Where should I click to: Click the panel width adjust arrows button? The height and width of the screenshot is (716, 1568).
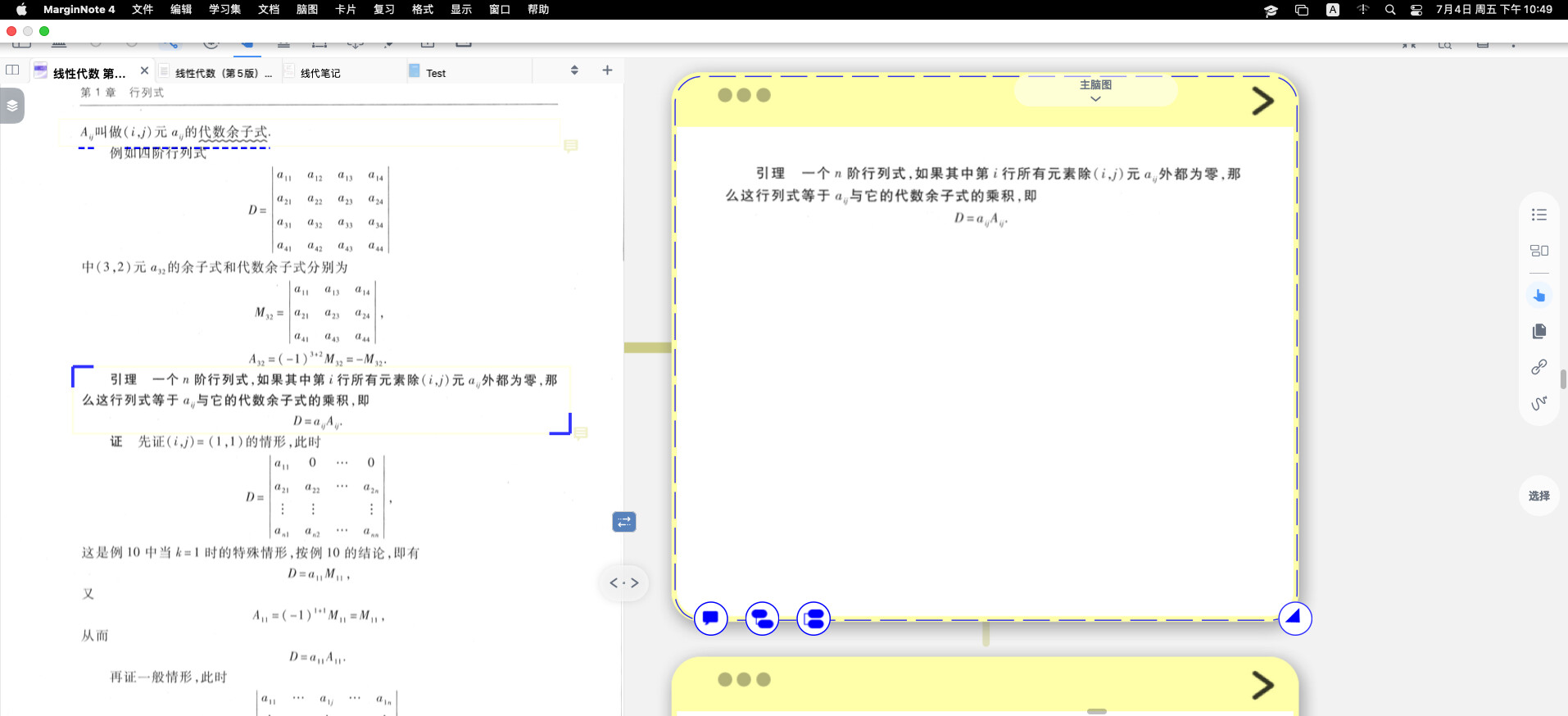click(x=624, y=582)
